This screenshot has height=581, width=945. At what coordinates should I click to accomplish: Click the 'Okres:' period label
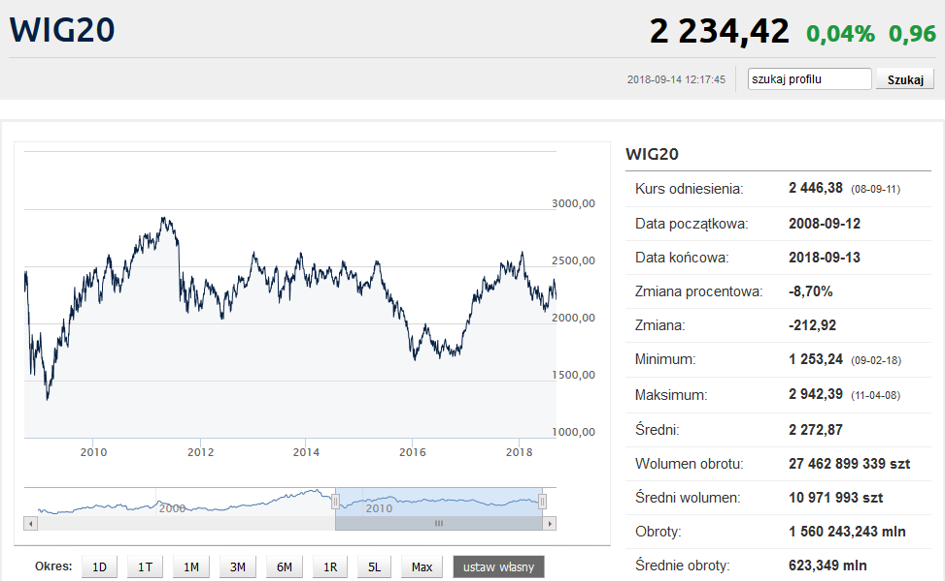(53, 567)
